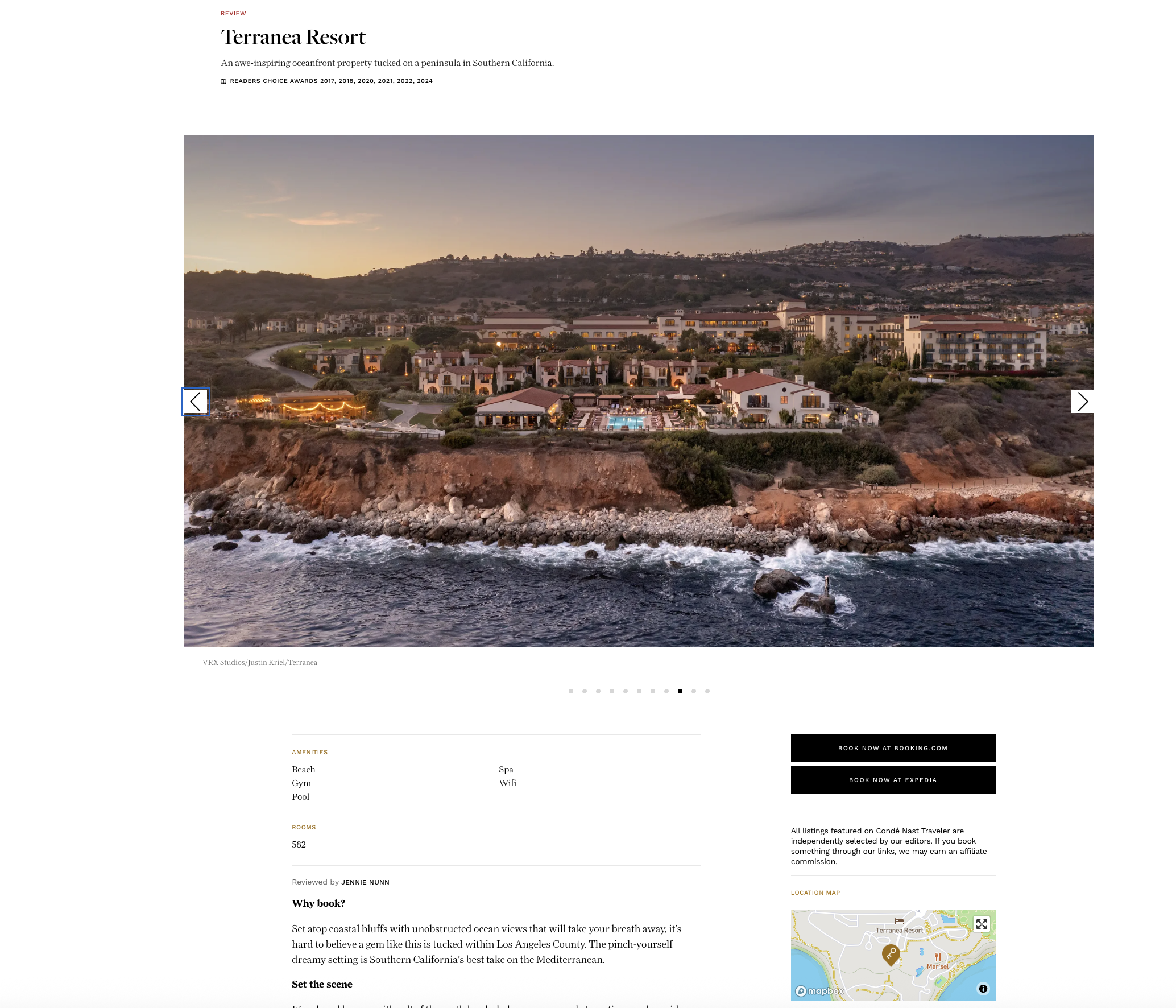
Task: Open the map attribution info icon
Action: (983, 989)
